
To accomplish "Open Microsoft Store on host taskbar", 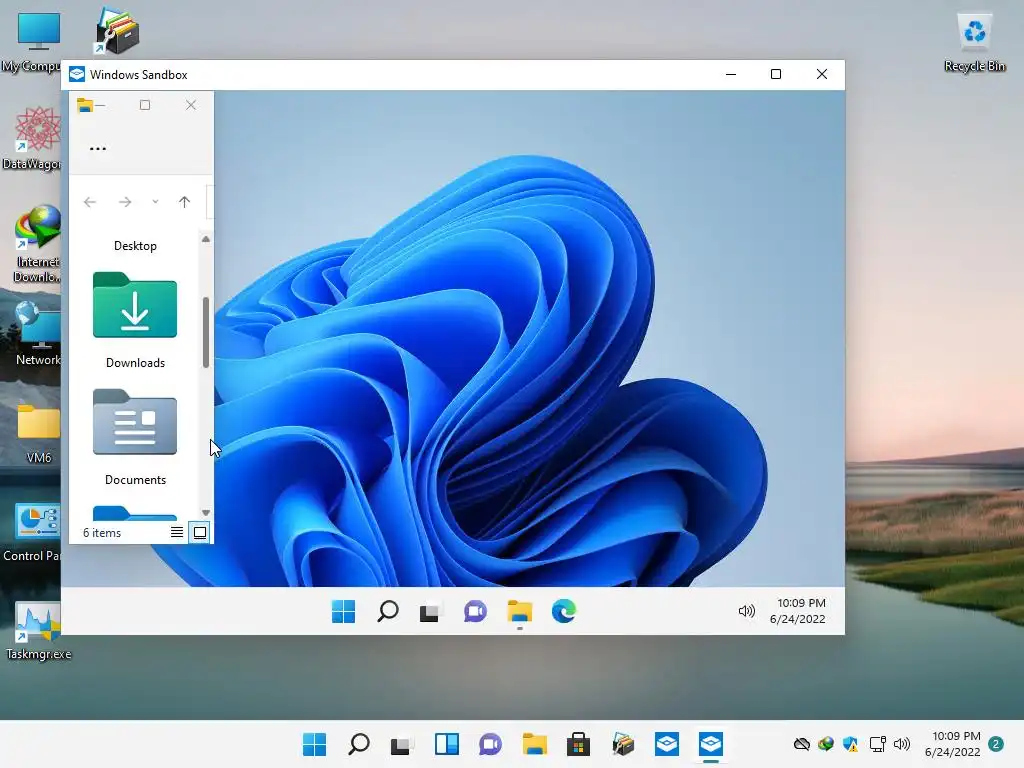I will 579,744.
